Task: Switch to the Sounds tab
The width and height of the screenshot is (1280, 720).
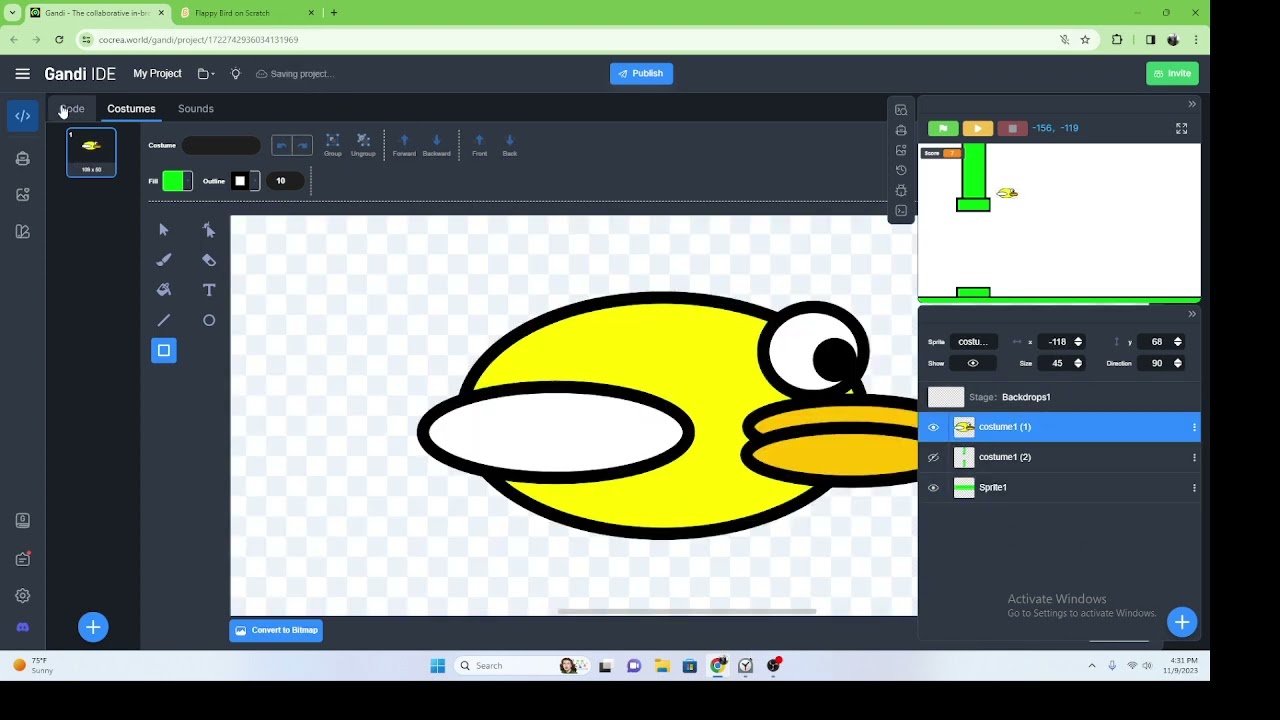Action: 196,109
